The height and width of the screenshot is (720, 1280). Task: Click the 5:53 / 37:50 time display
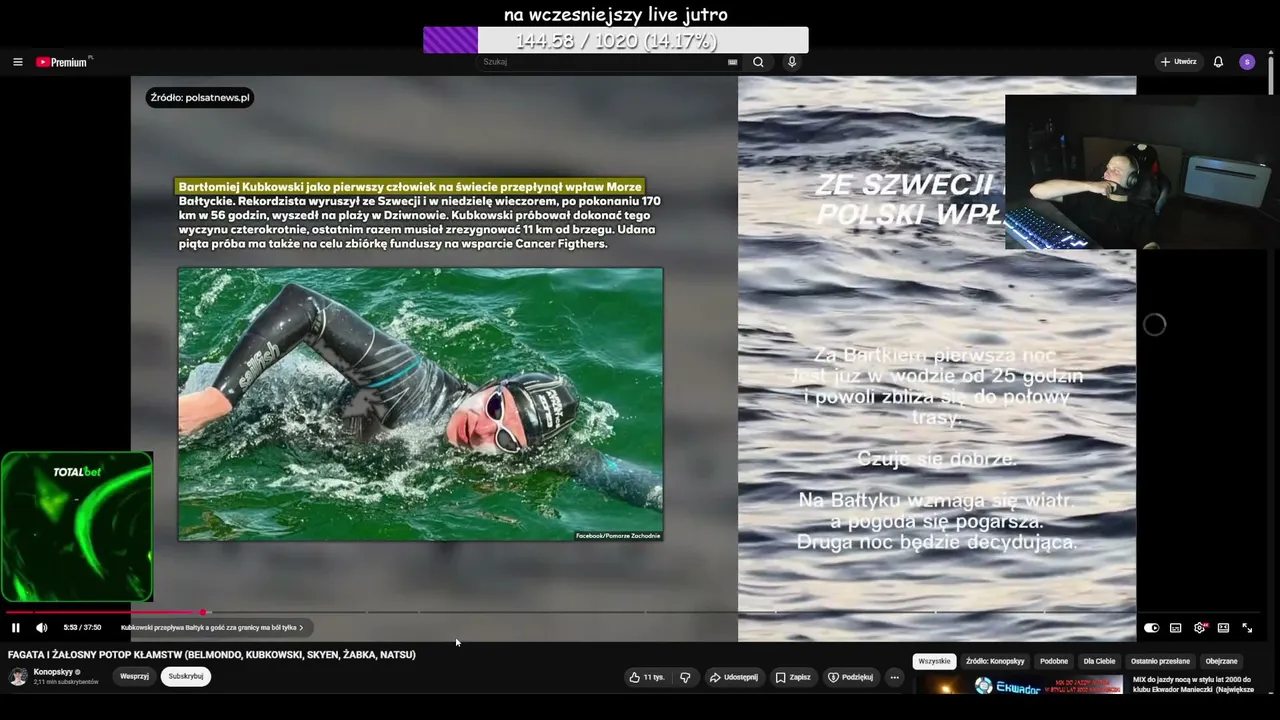pyautogui.click(x=82, y=628)
